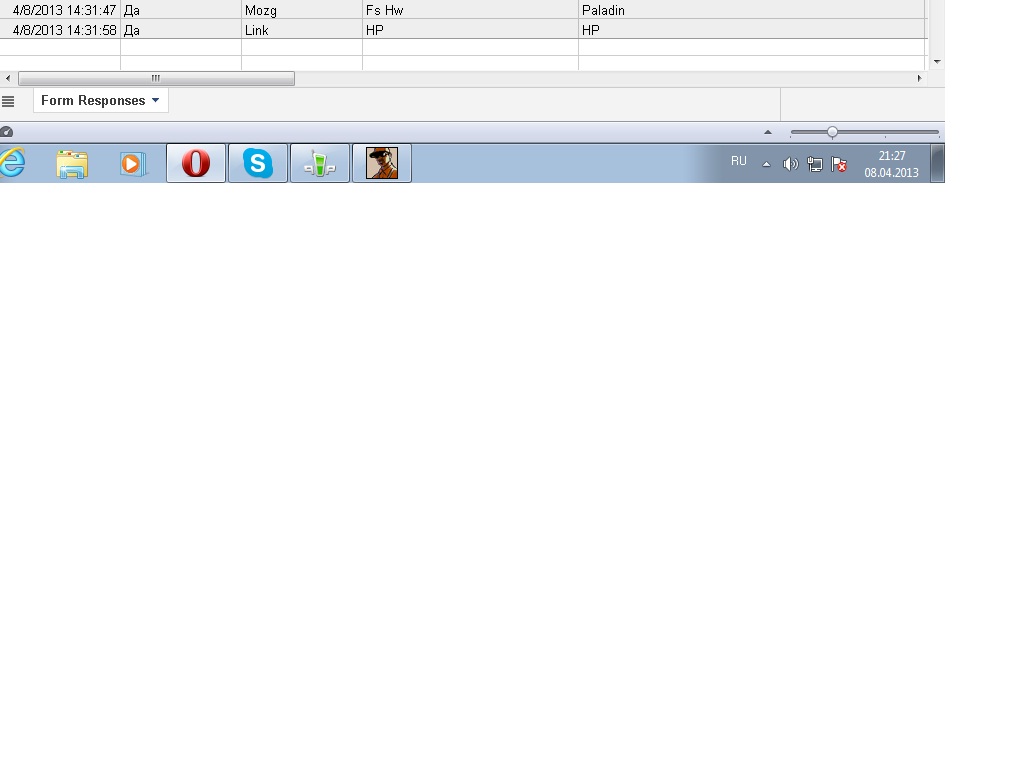Viewport: 1024px width, 768px height.
Task: Click the vertical scrollbar down arrow
Action: (x=937, y=61)
